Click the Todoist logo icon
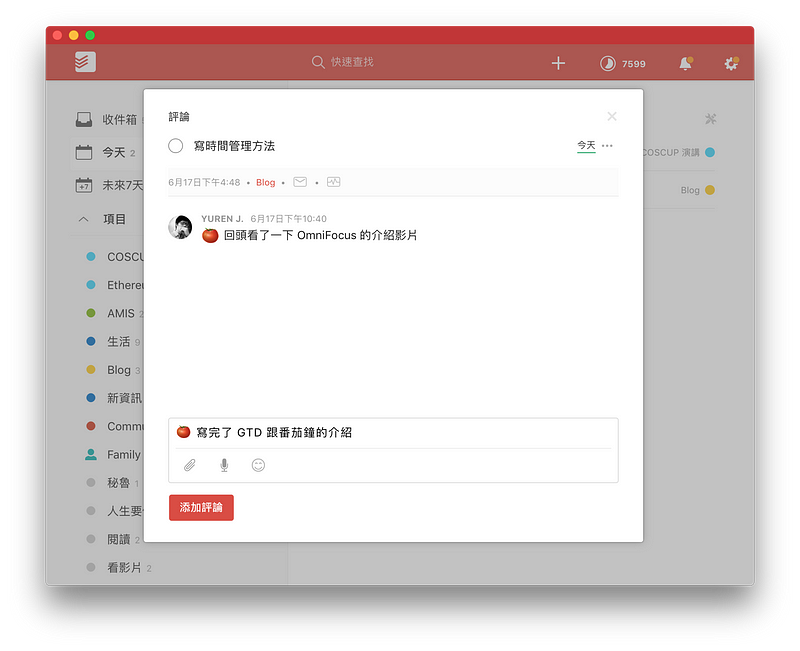800x651 pixels. click(85, 63)
